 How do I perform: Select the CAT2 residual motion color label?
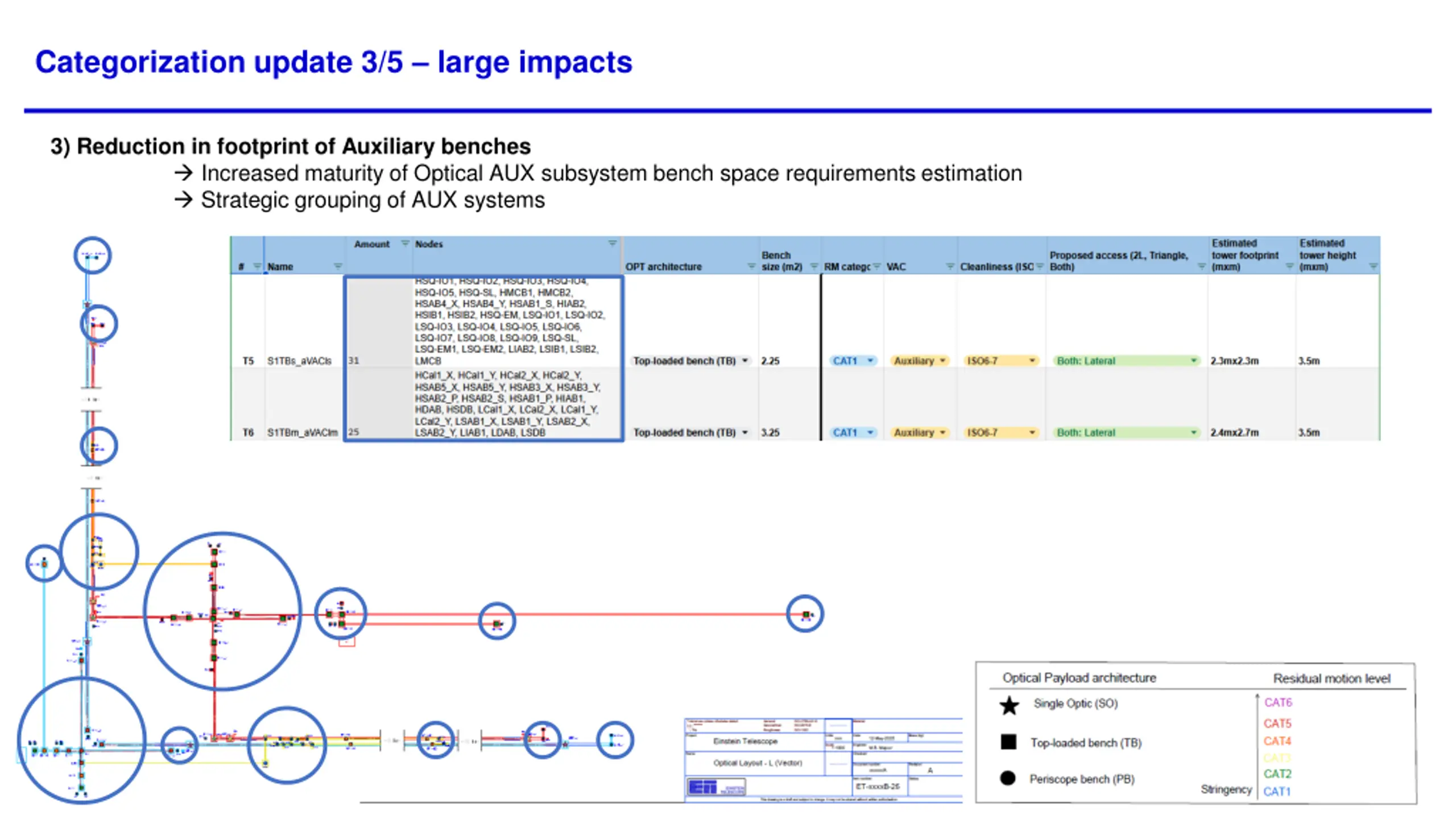click(1277, 773)
